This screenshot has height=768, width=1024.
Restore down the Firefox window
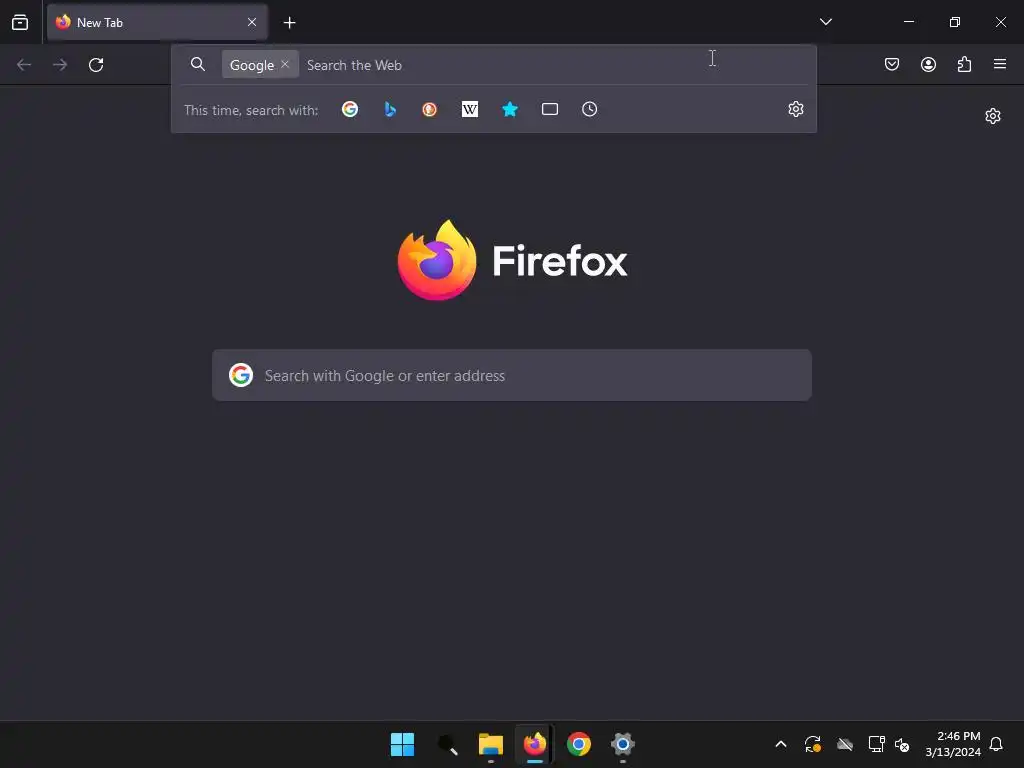point(955,22)
